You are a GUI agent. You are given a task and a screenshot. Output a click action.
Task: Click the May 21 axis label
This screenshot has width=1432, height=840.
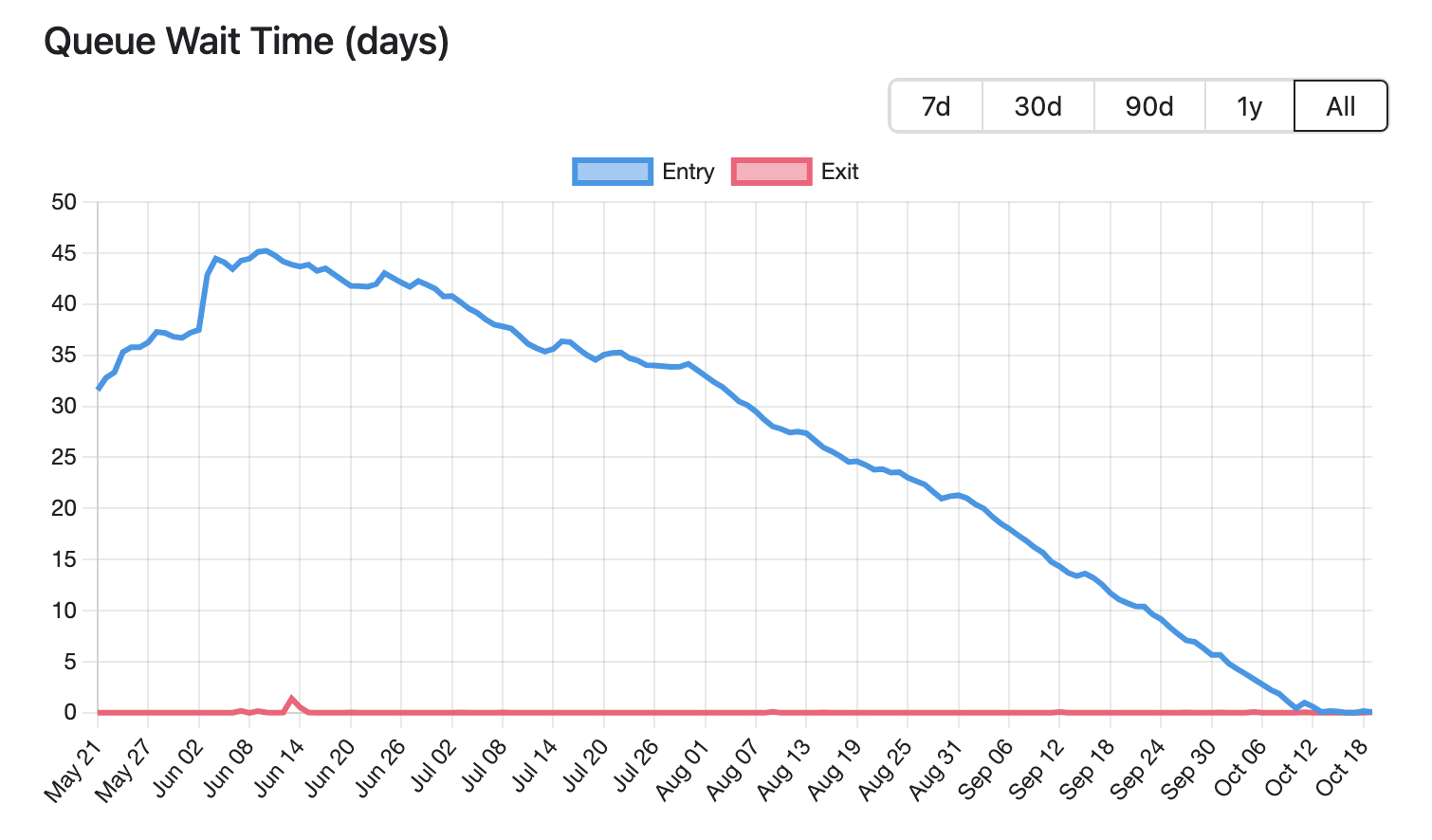point(72,771)
